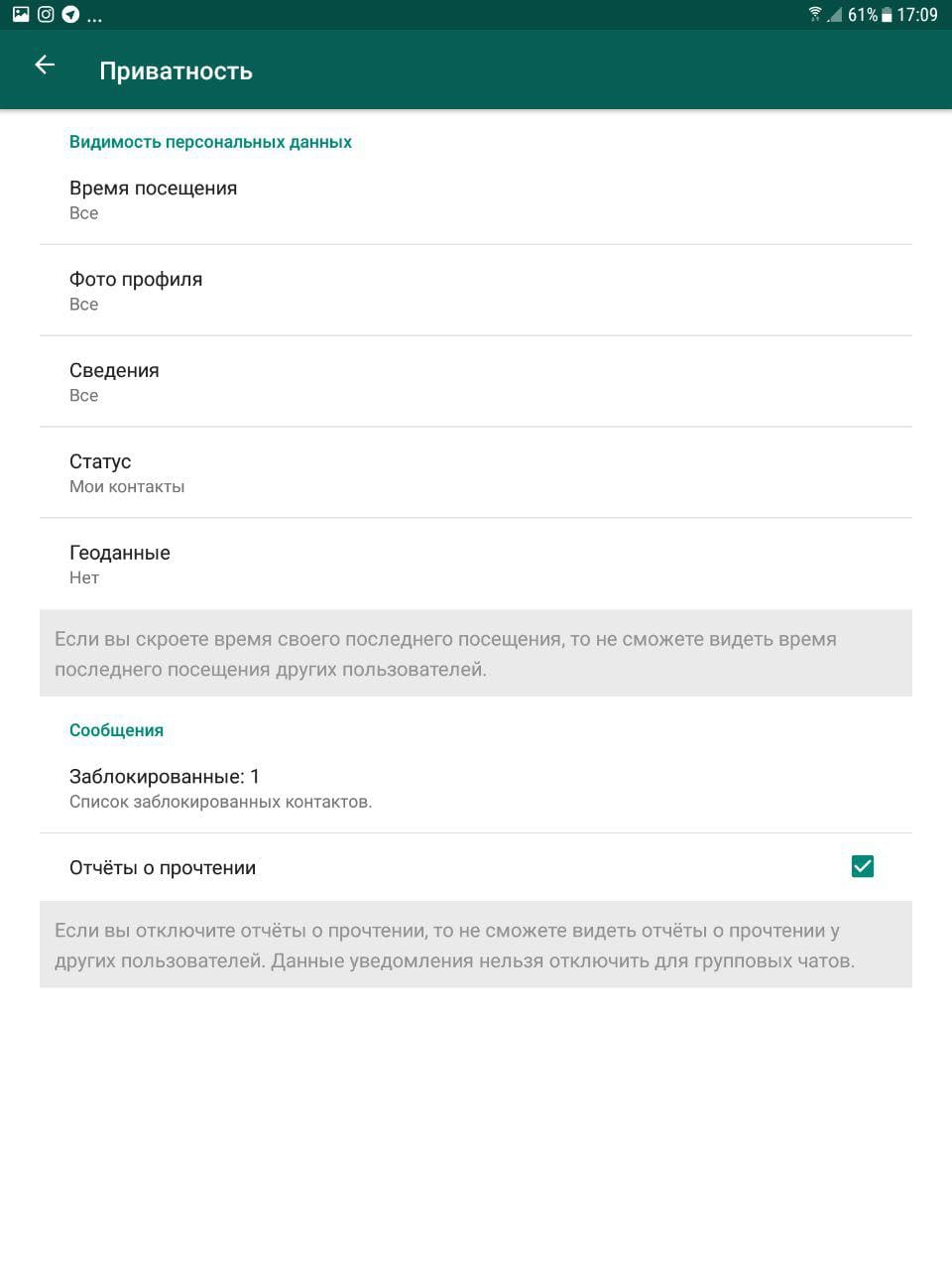Tap the Instagram notification icon
Screen dimensions: 952x1270
pos(46,14)
